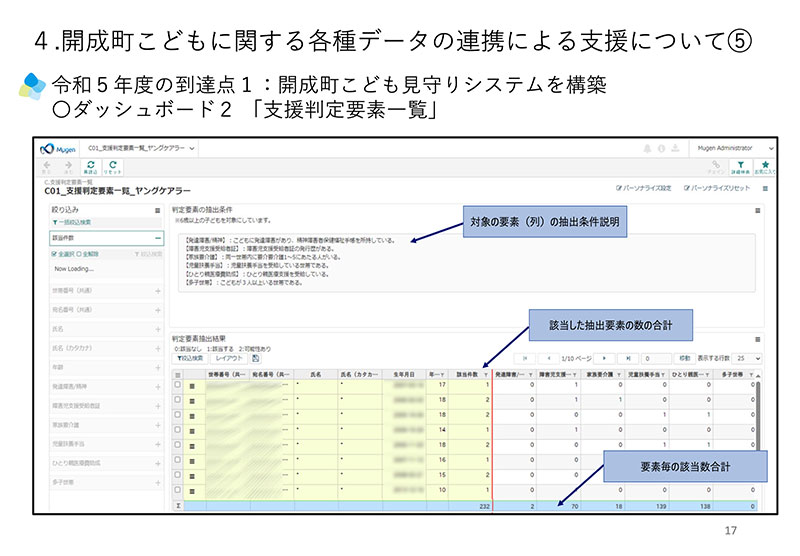The image size is (800, 556).
Task: Click the table vertical scrollbar
Action: tap(758, 416)
